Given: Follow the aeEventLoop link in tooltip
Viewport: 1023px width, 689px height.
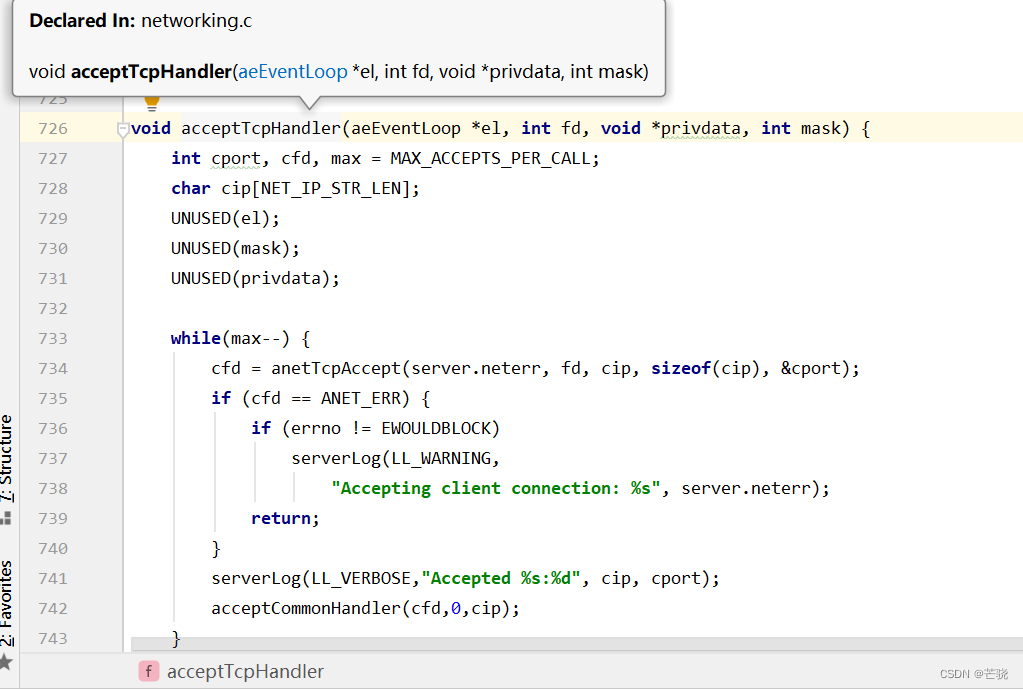Looking at the screenshot, I should coord(292,72).
